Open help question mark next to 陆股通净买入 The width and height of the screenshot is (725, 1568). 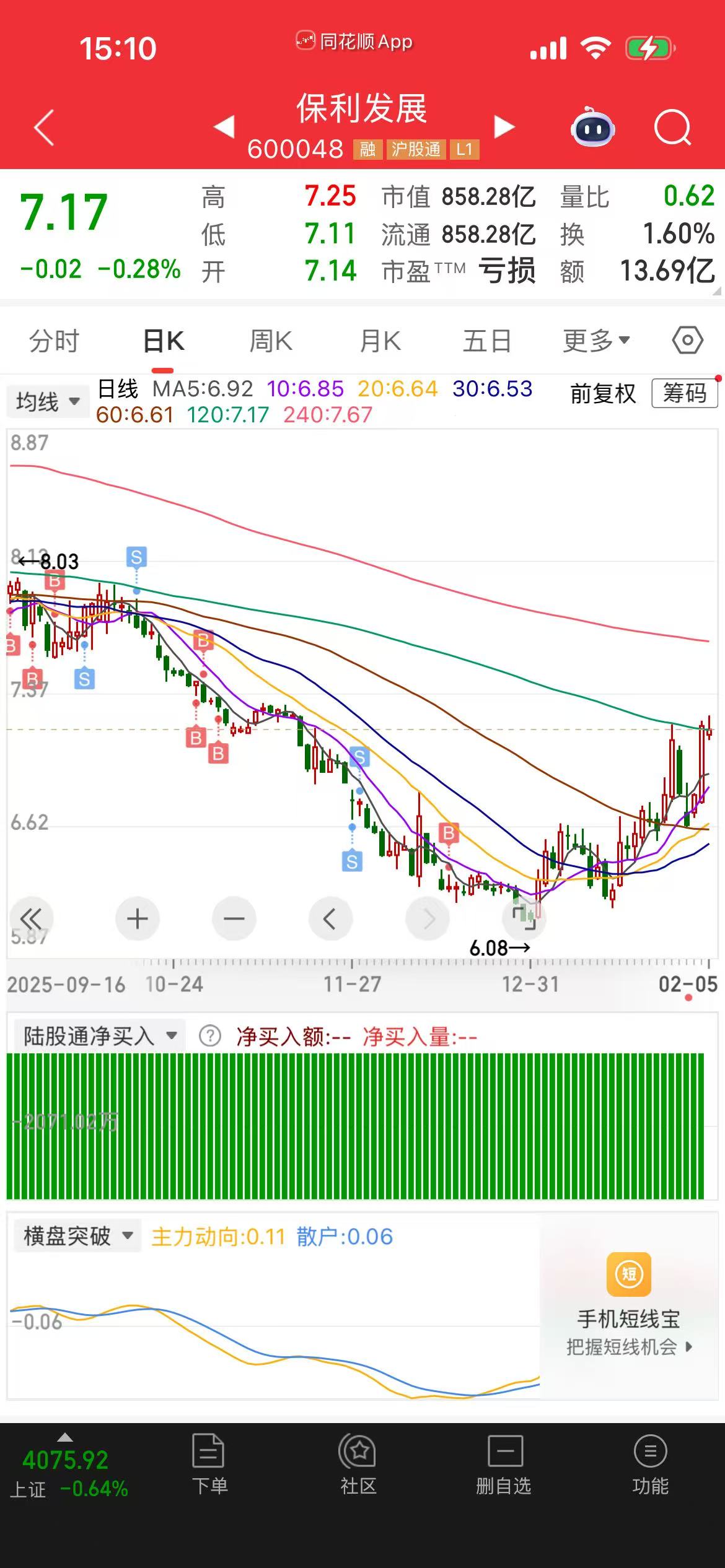coord(210,1035)
